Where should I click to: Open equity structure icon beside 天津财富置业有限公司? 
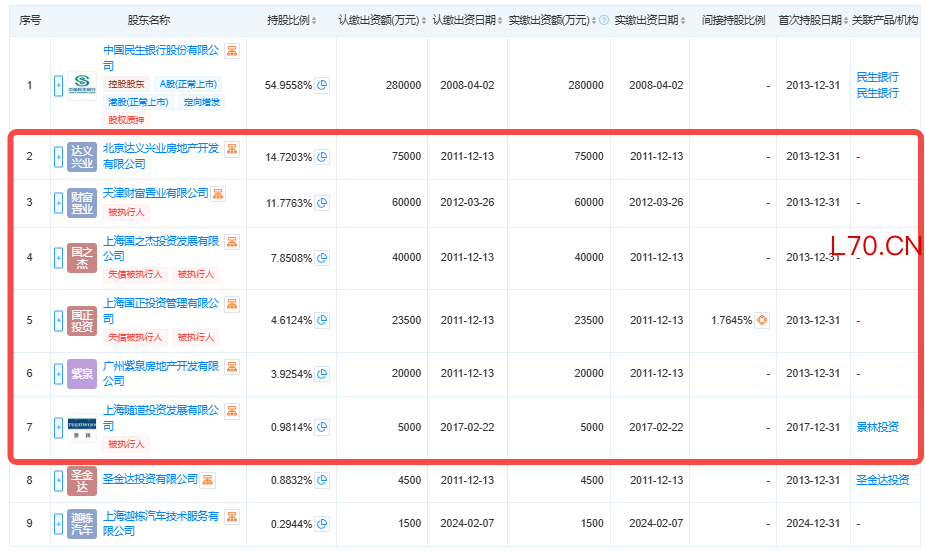pyautogui.click(x=218, y=194)
